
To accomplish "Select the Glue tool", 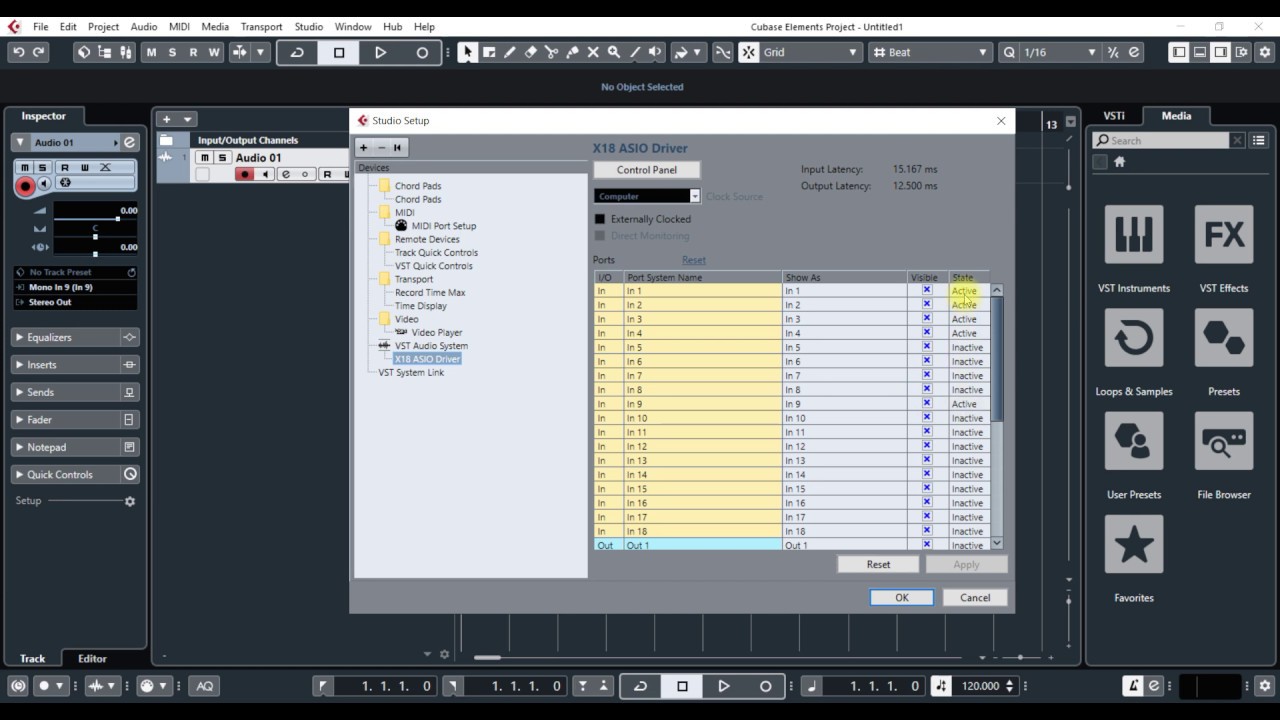I will (x=573, y=52).
